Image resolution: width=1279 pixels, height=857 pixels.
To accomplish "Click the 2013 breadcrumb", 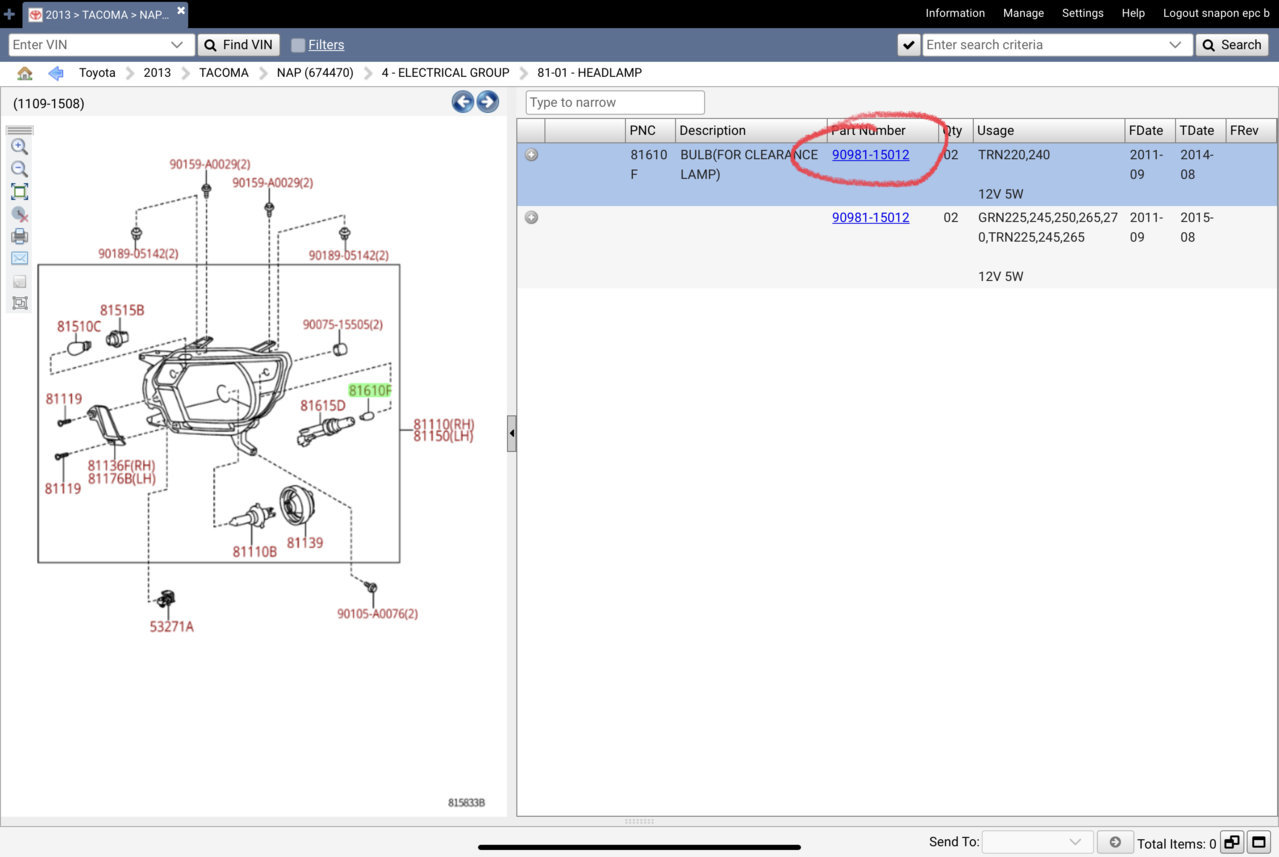I will pos(157,73).
